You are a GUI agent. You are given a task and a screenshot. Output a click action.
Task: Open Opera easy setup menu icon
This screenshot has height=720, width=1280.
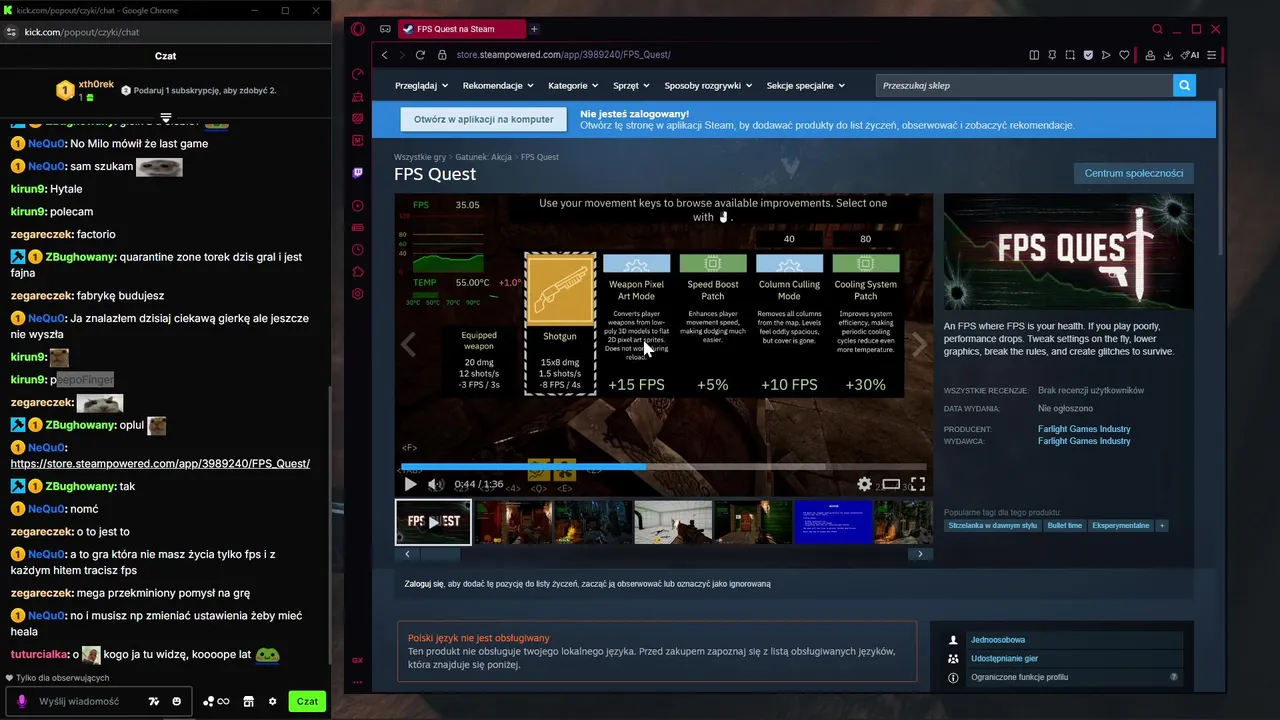click(x=1212, y=55)
